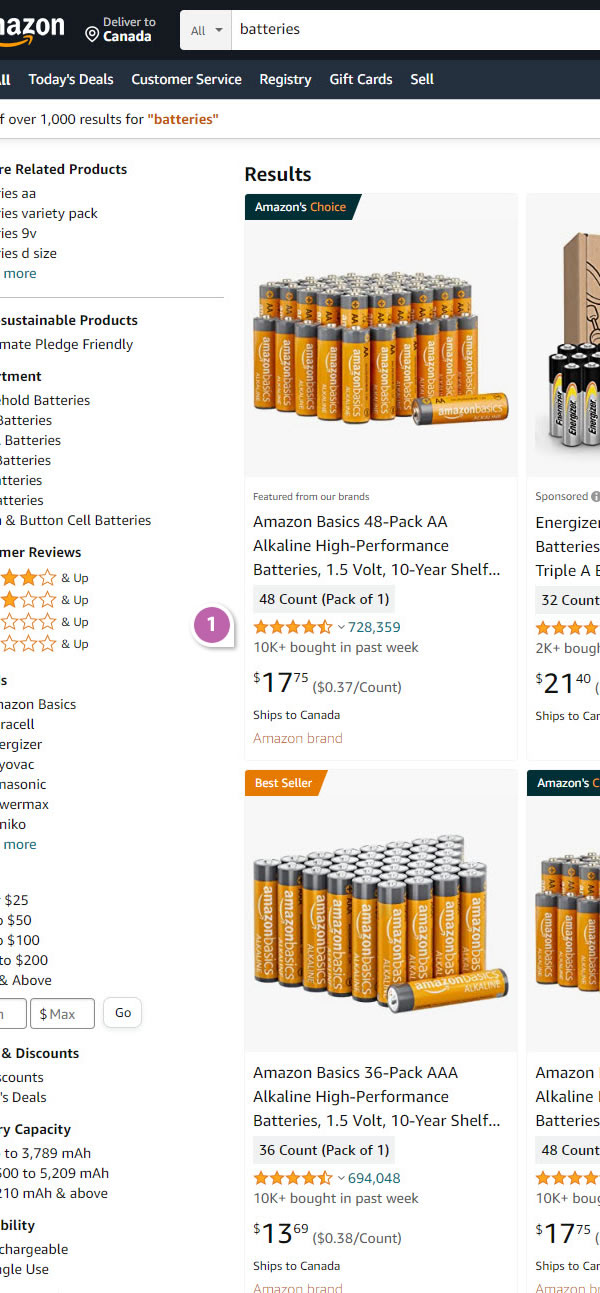Open Gift Cards in navigation bar
Screen dimensions: 600x1293
[x=361, y=79]
